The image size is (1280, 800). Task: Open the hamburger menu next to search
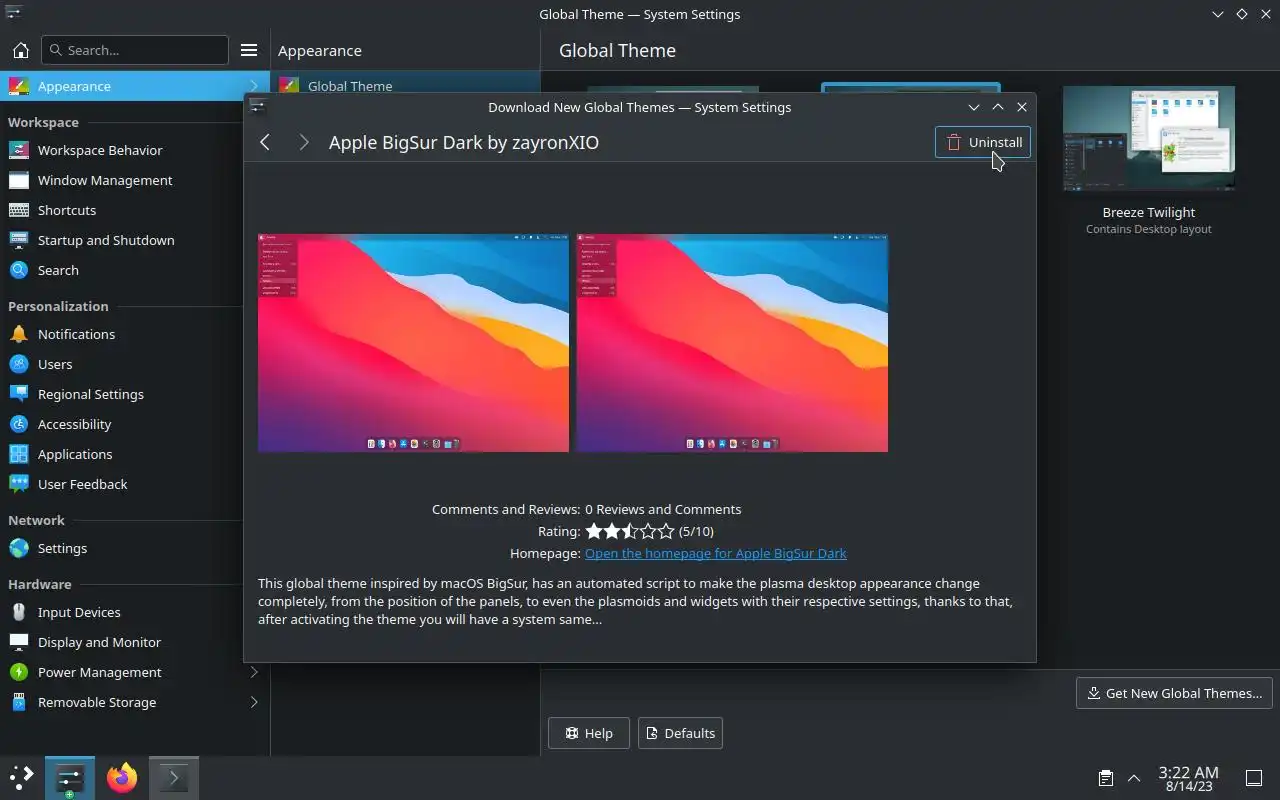click(x=249, y=50)
